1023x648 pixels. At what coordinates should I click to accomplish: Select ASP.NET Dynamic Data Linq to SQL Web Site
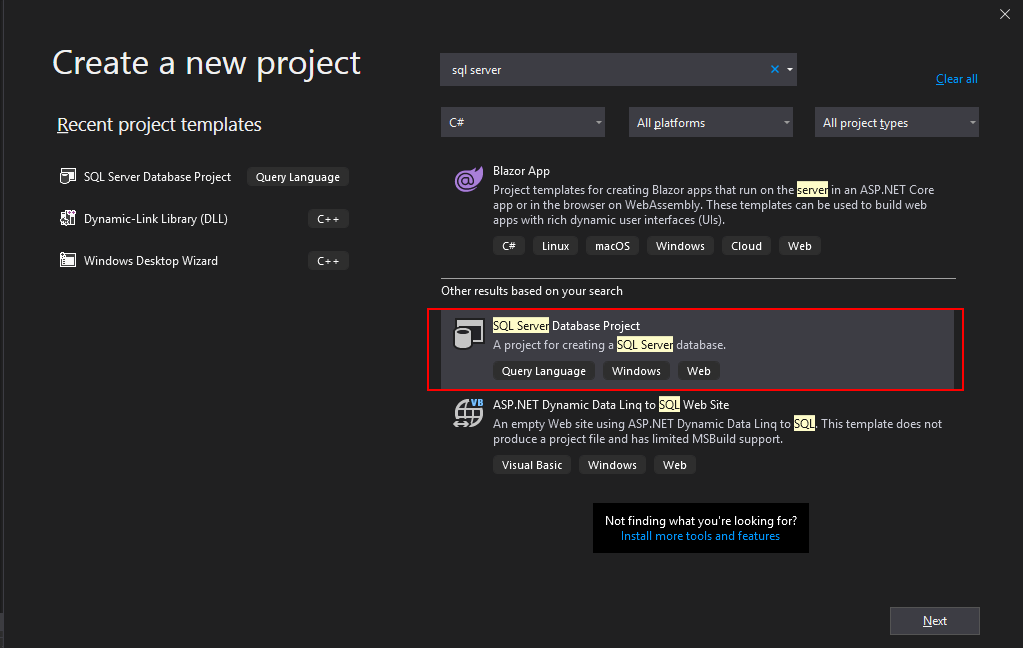(x=611, y=405)
